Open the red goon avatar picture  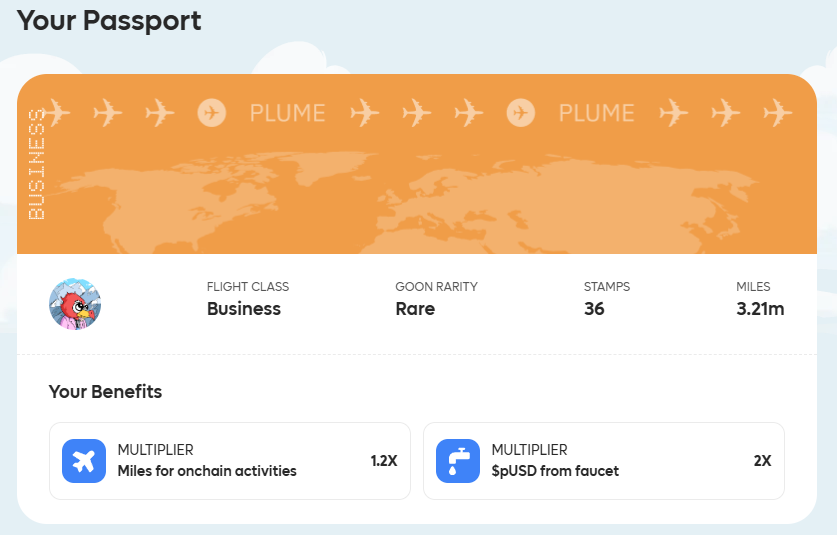point(75,304)
